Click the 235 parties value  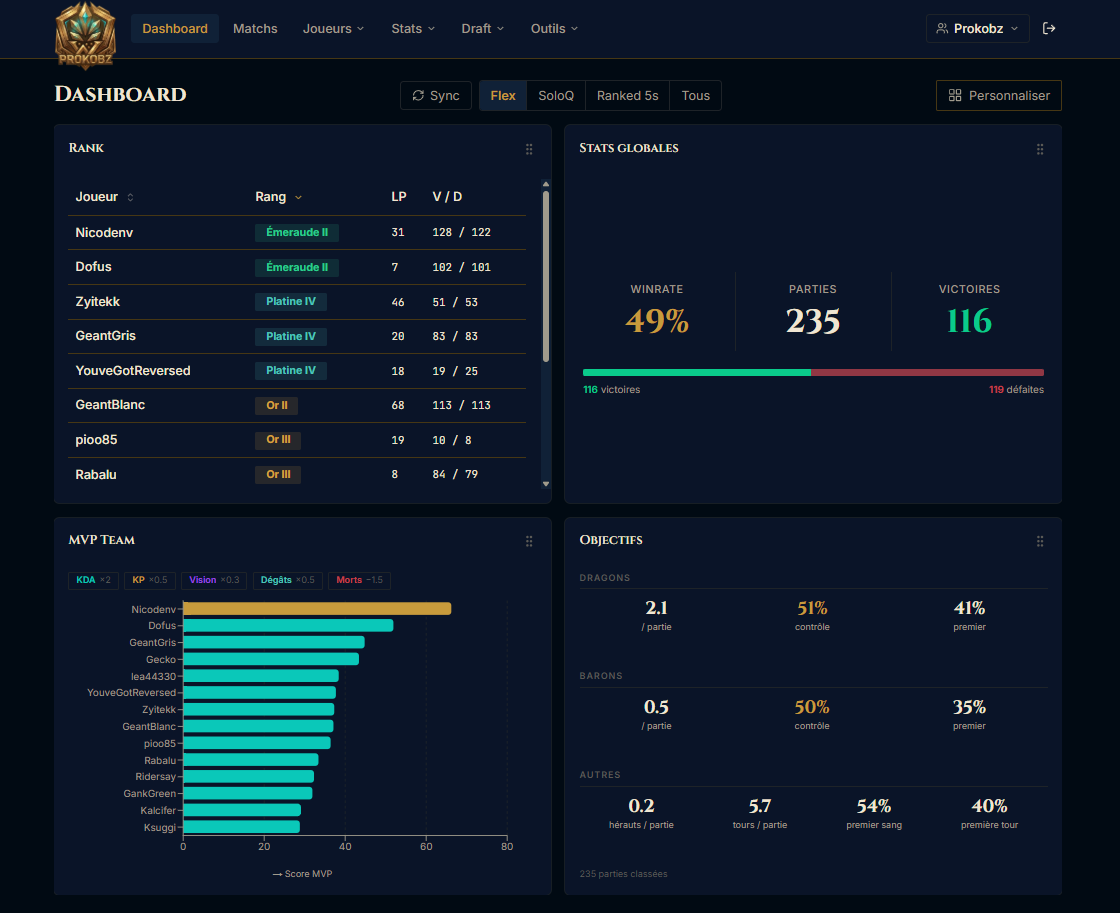coord(813,321)
